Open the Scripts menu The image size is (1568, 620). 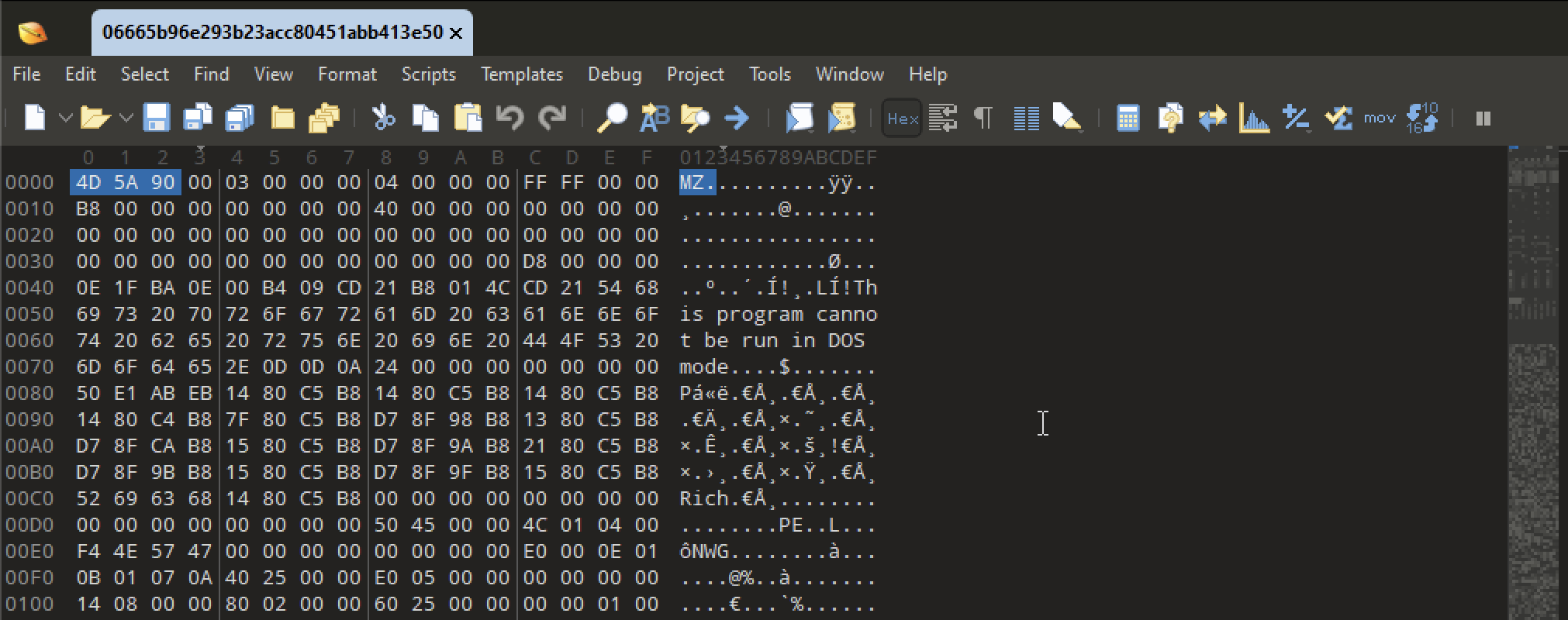point(428,74)
